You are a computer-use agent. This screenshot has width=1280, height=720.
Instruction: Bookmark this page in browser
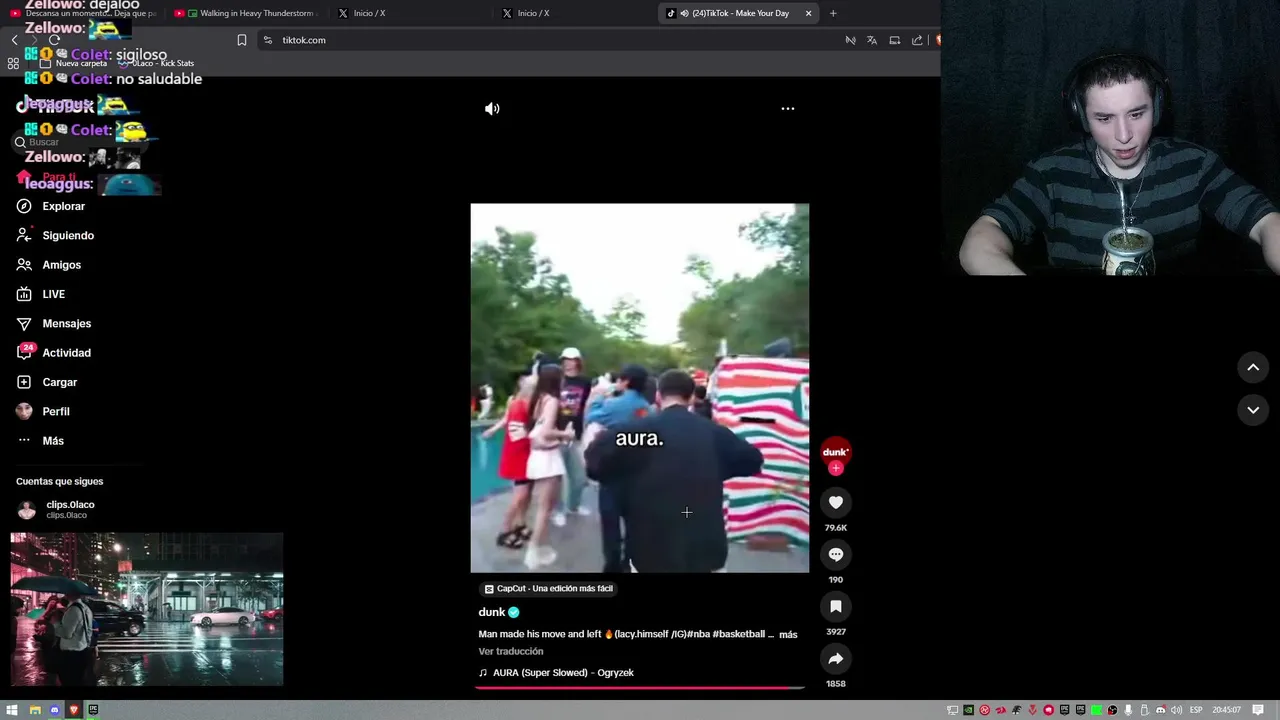coord(242,40)
